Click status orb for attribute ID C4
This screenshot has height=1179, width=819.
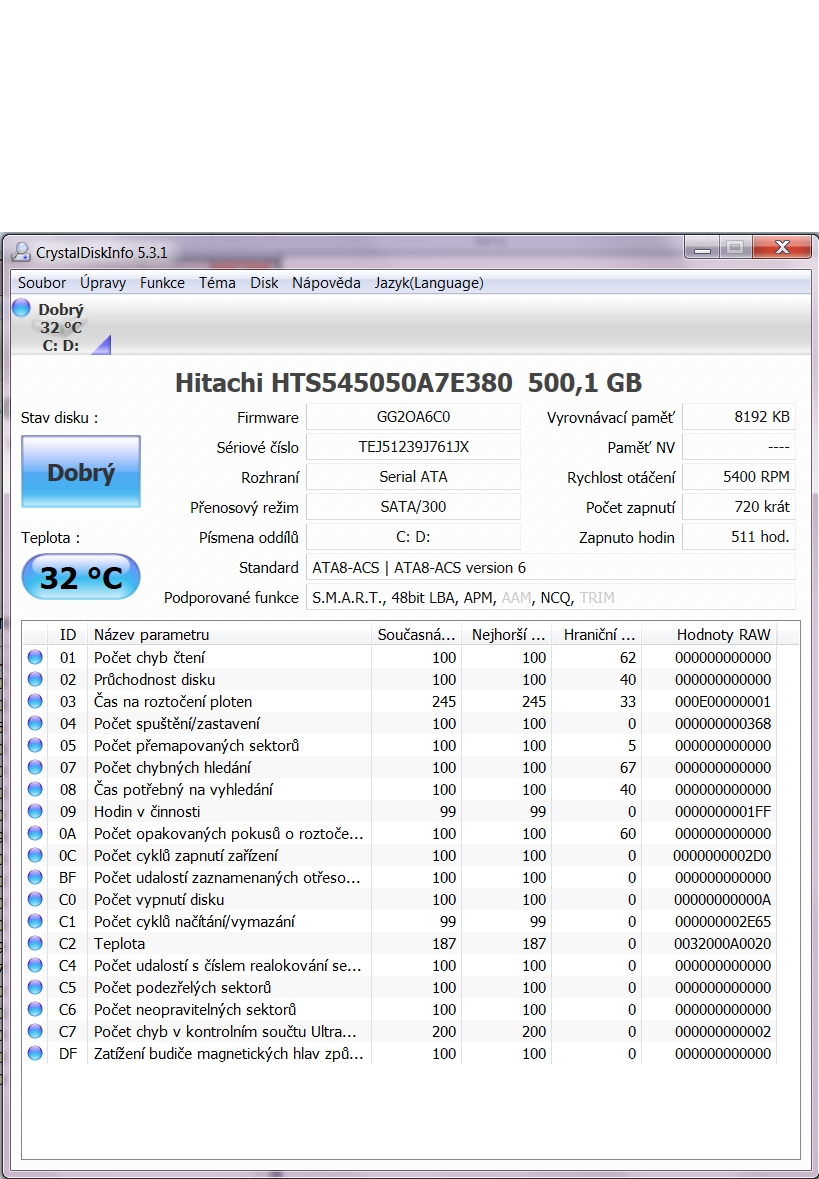click(x=35, y=965)
